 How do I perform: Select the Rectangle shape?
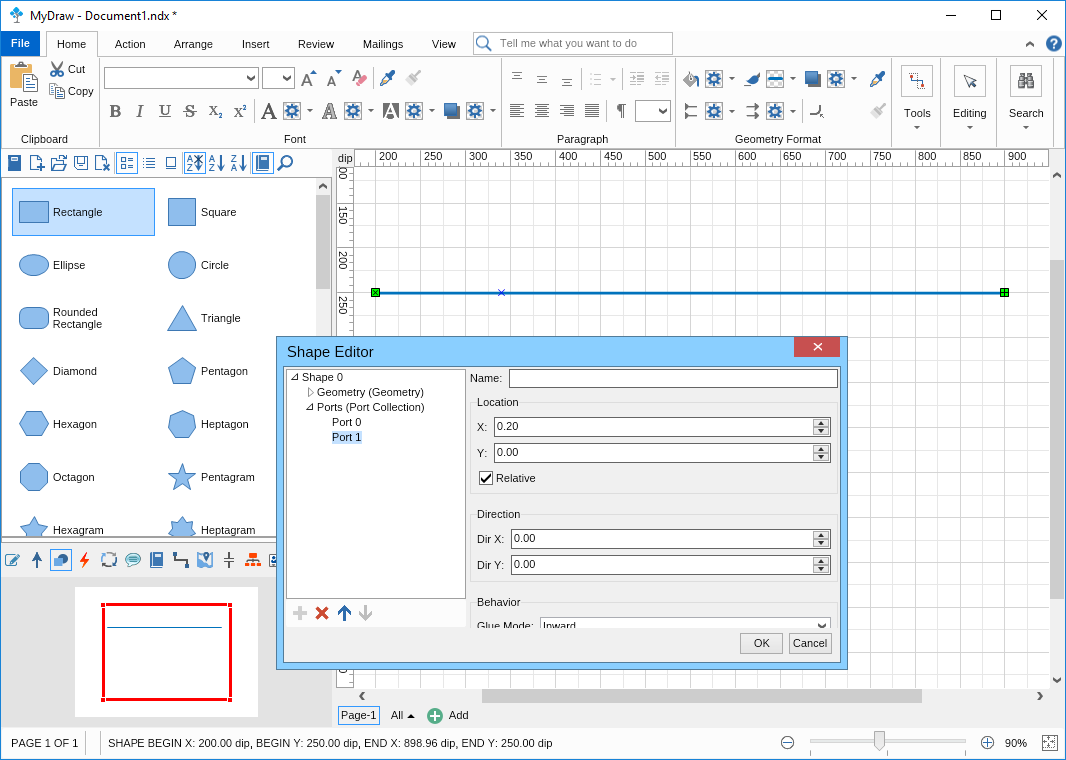84,212
